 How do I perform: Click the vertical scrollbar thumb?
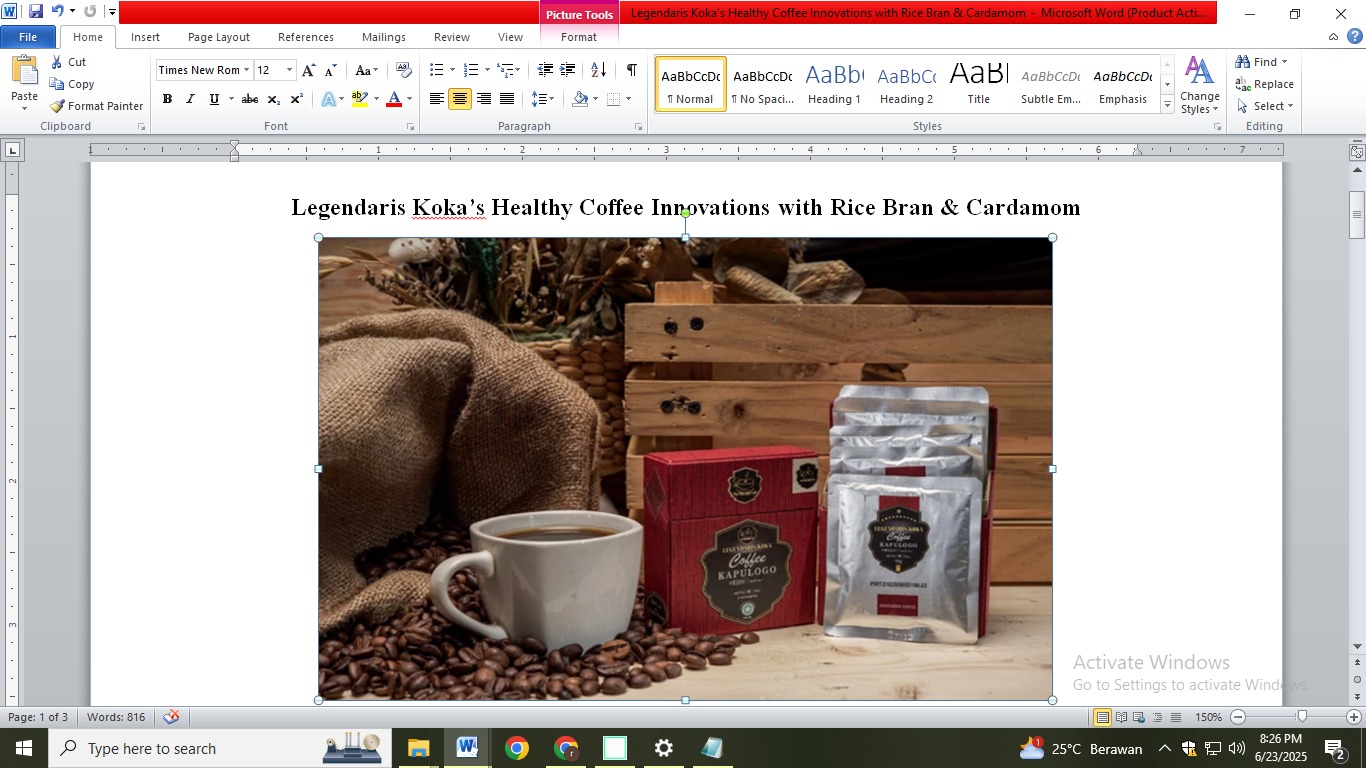[x=1357, y=215]
